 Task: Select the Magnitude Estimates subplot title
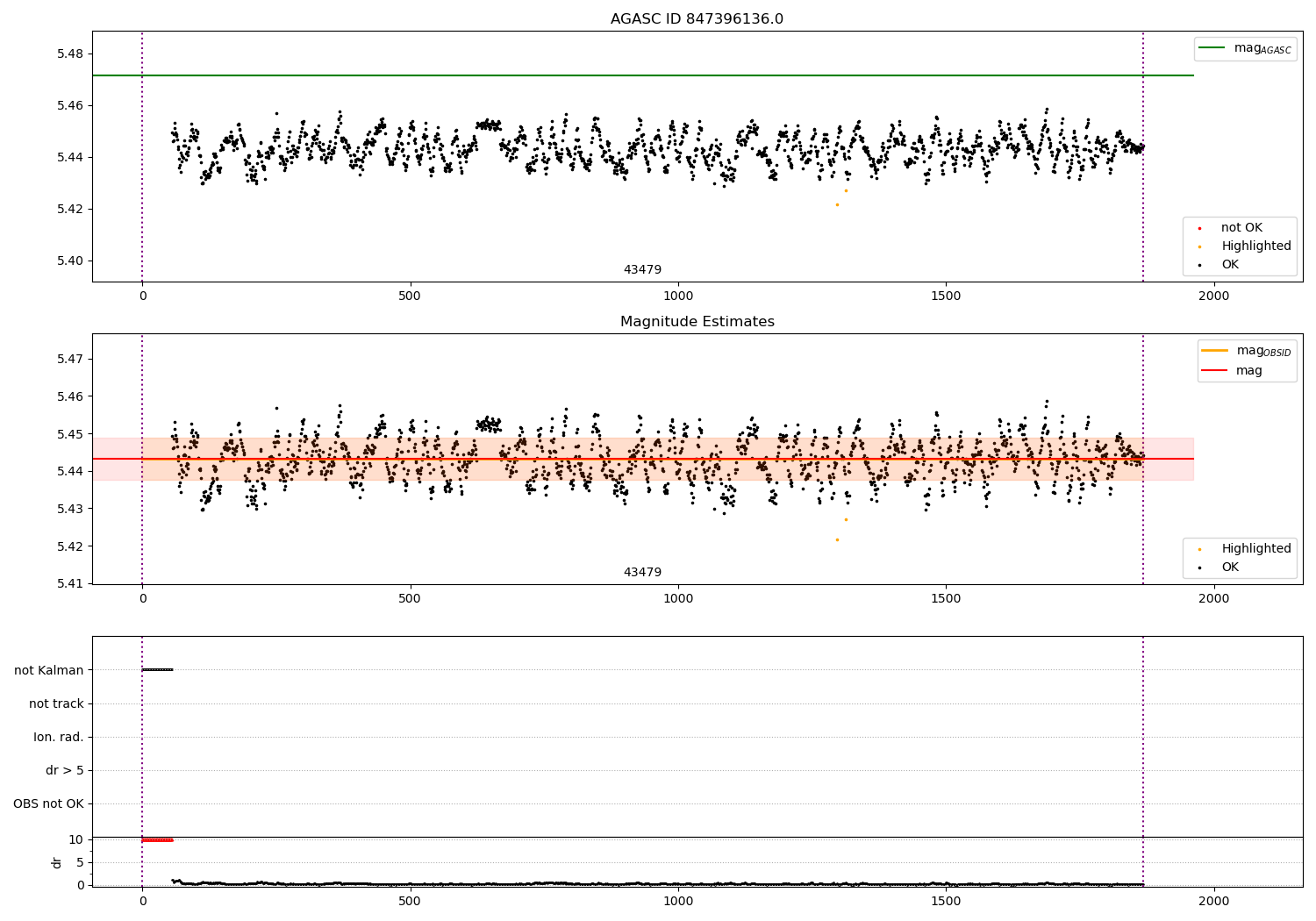[x=697, y=322]
